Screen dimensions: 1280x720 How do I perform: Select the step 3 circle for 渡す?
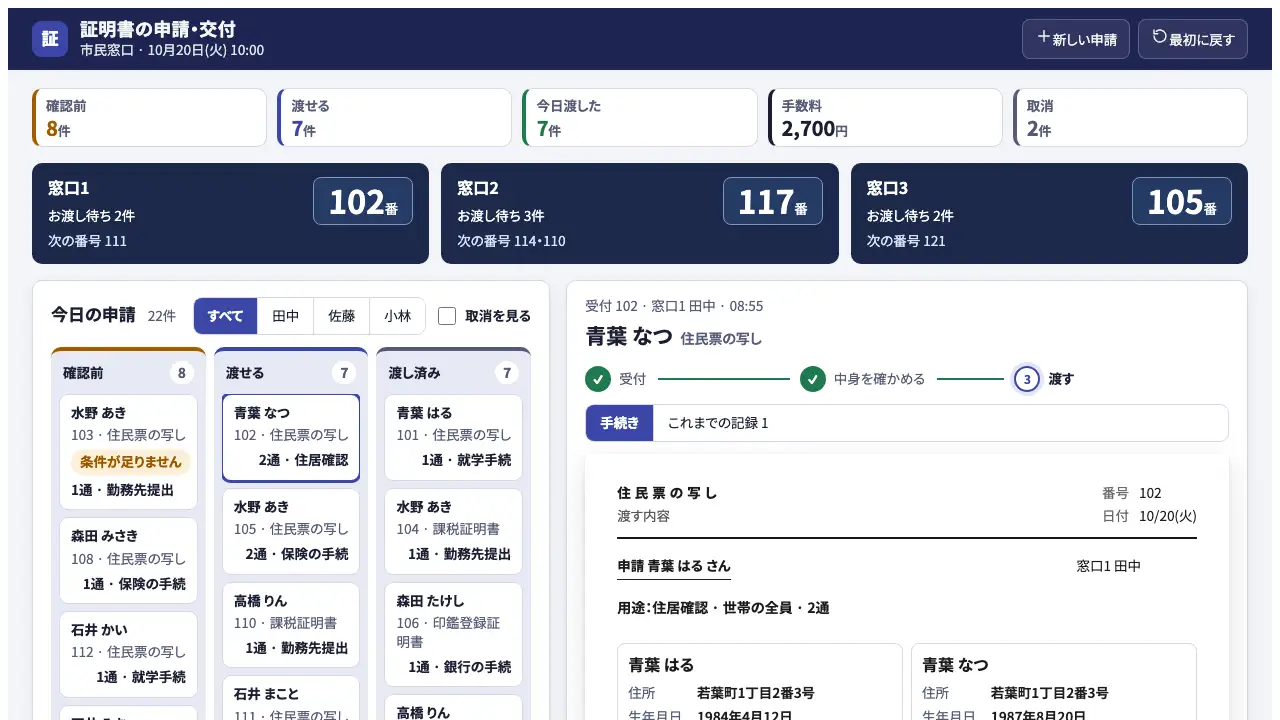coord(1027,379)
